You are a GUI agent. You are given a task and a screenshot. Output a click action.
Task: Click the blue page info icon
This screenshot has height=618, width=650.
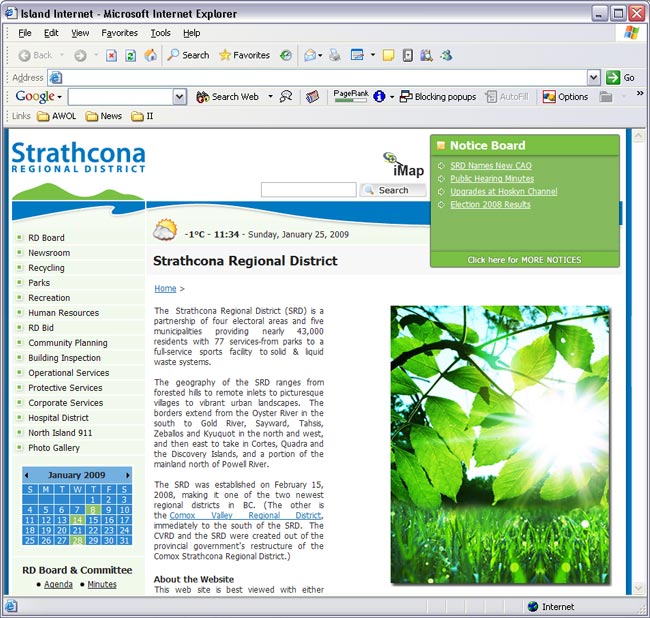(x=379, y=97)
